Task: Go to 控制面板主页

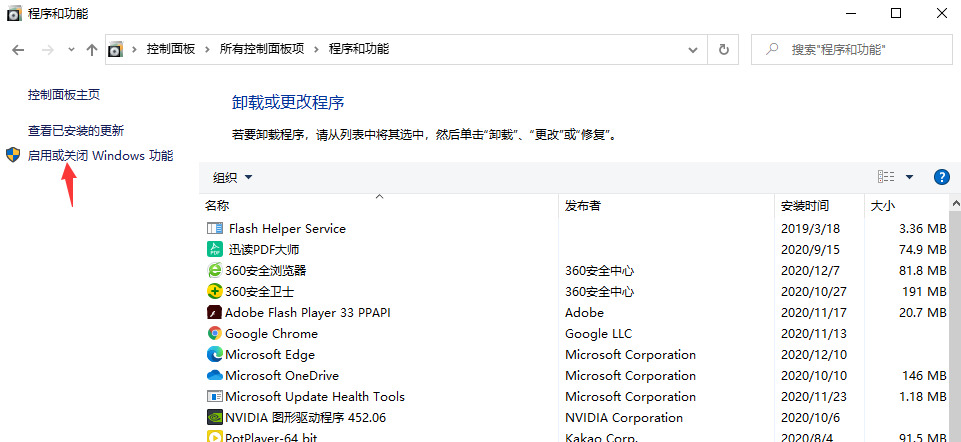Action: 64,95
